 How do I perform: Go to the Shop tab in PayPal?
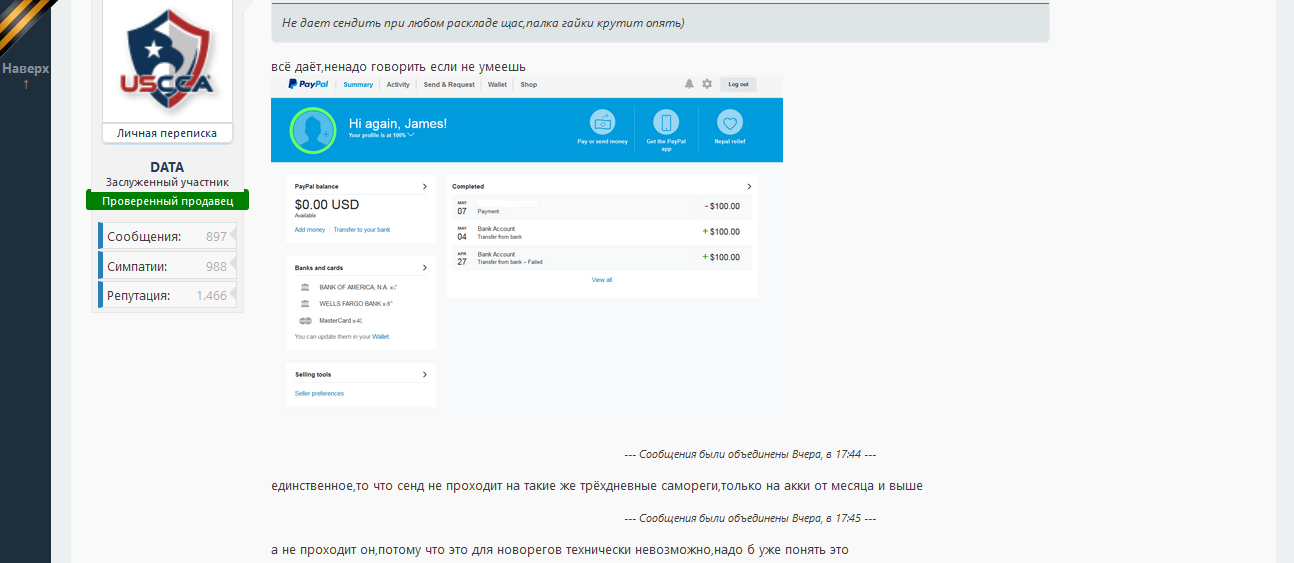(x=529, y=85)
